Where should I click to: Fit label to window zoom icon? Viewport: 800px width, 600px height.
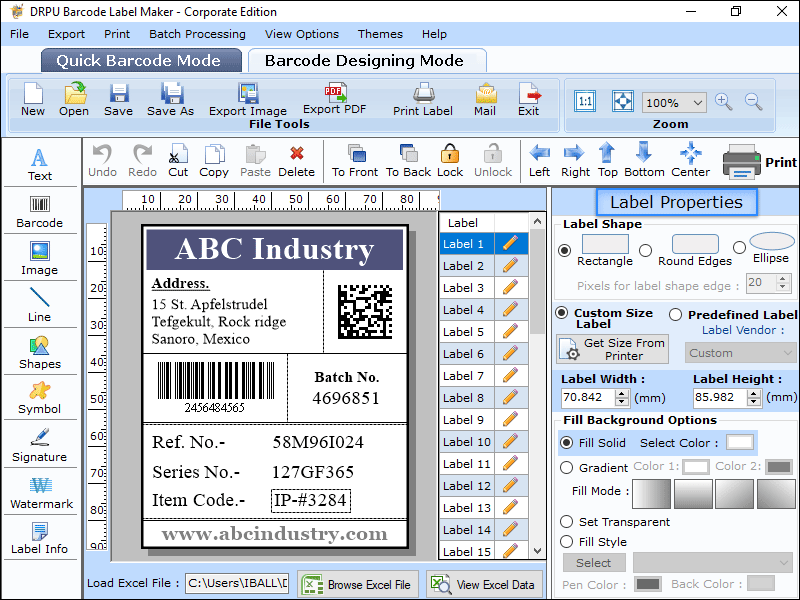click(x=622, y=101)
